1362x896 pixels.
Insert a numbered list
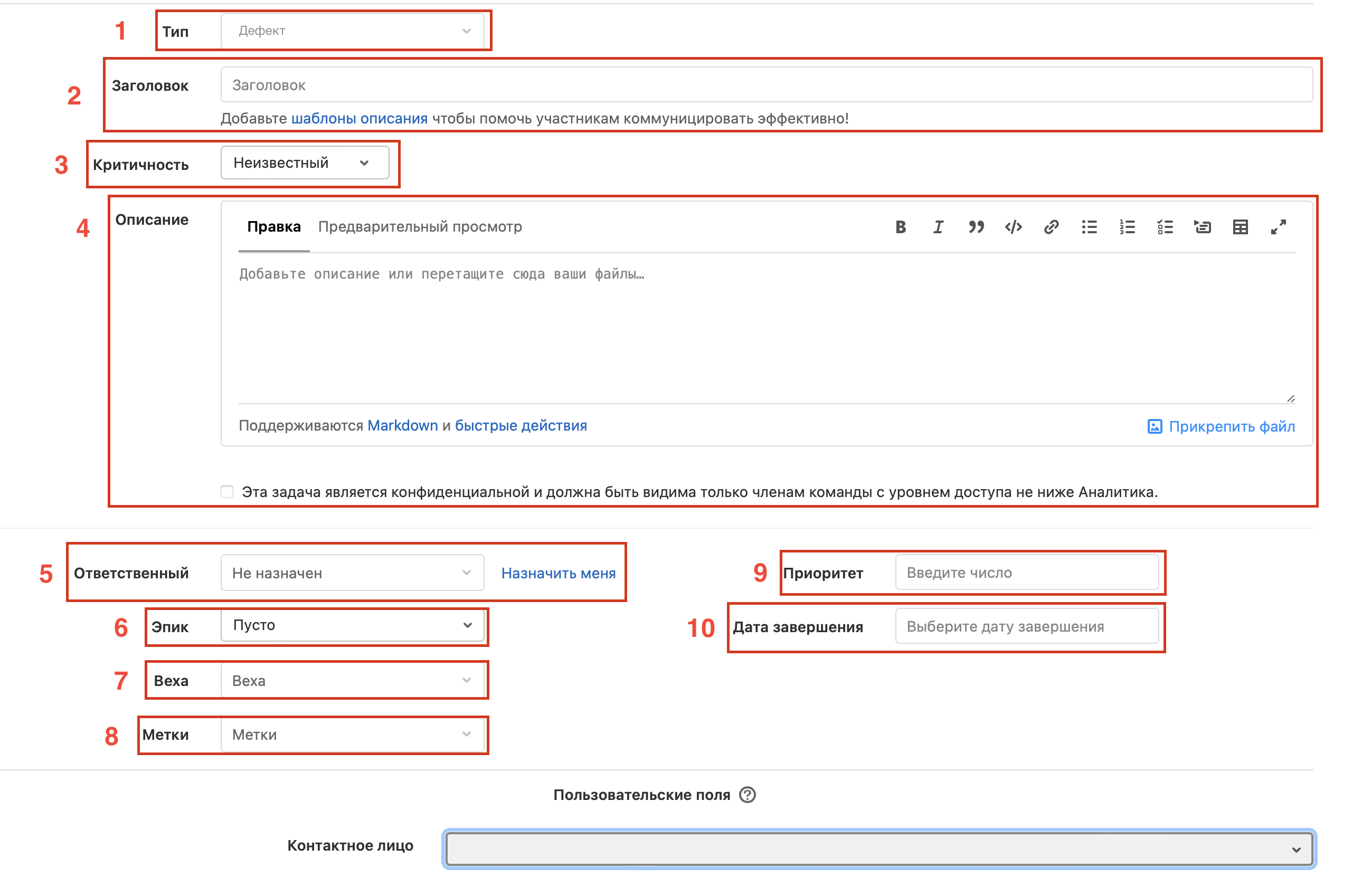[1127, 227]
